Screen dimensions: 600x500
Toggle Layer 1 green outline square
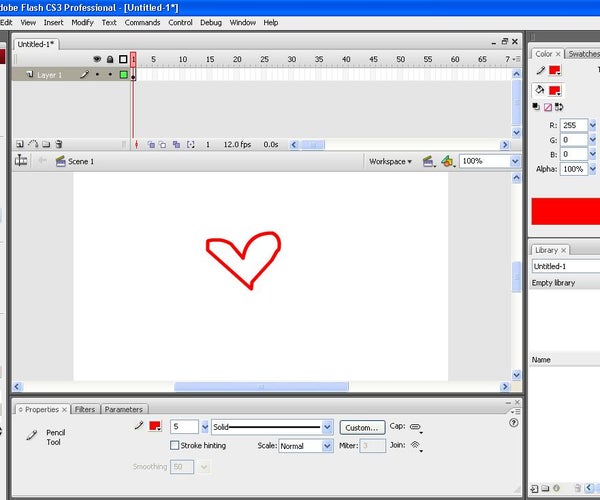(x=123, y=75)
